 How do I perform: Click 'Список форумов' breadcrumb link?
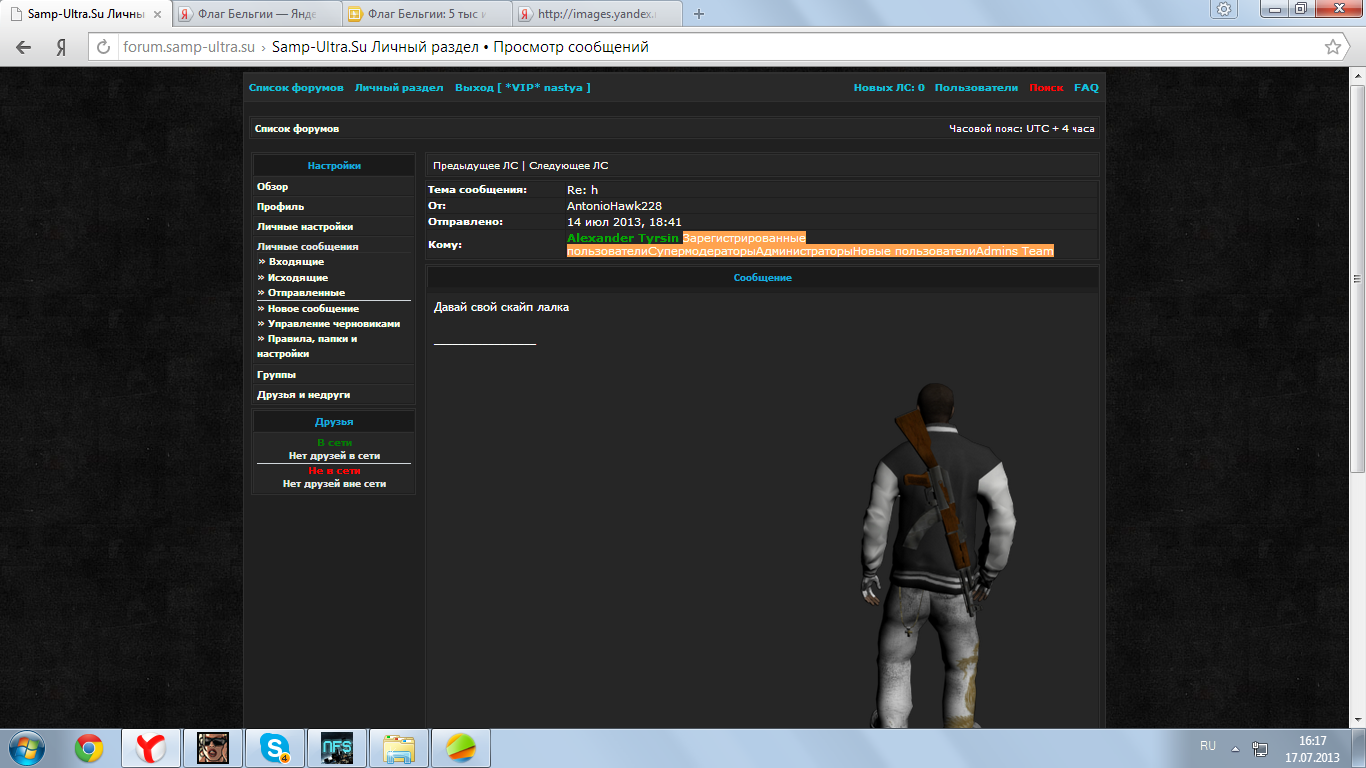pyautogui.click(x=297, y=129)
